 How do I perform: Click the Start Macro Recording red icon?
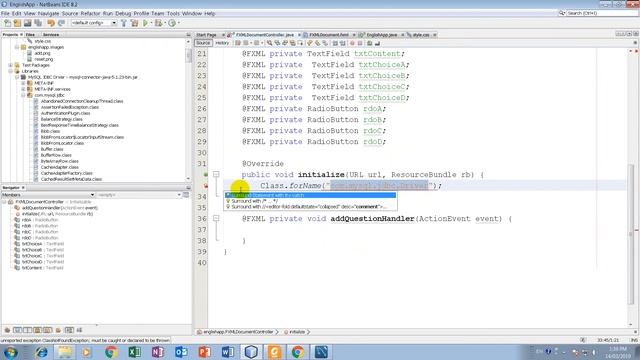point(352,43)
